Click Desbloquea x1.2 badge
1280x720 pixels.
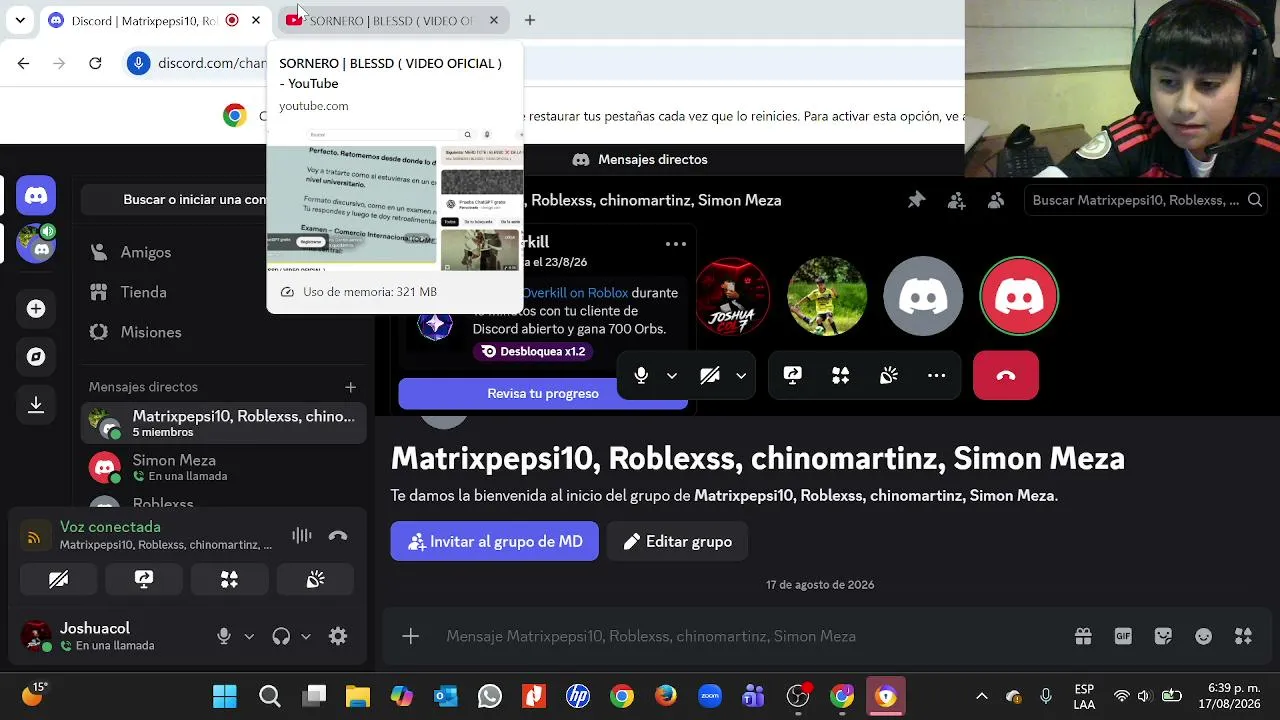[533, 351]
